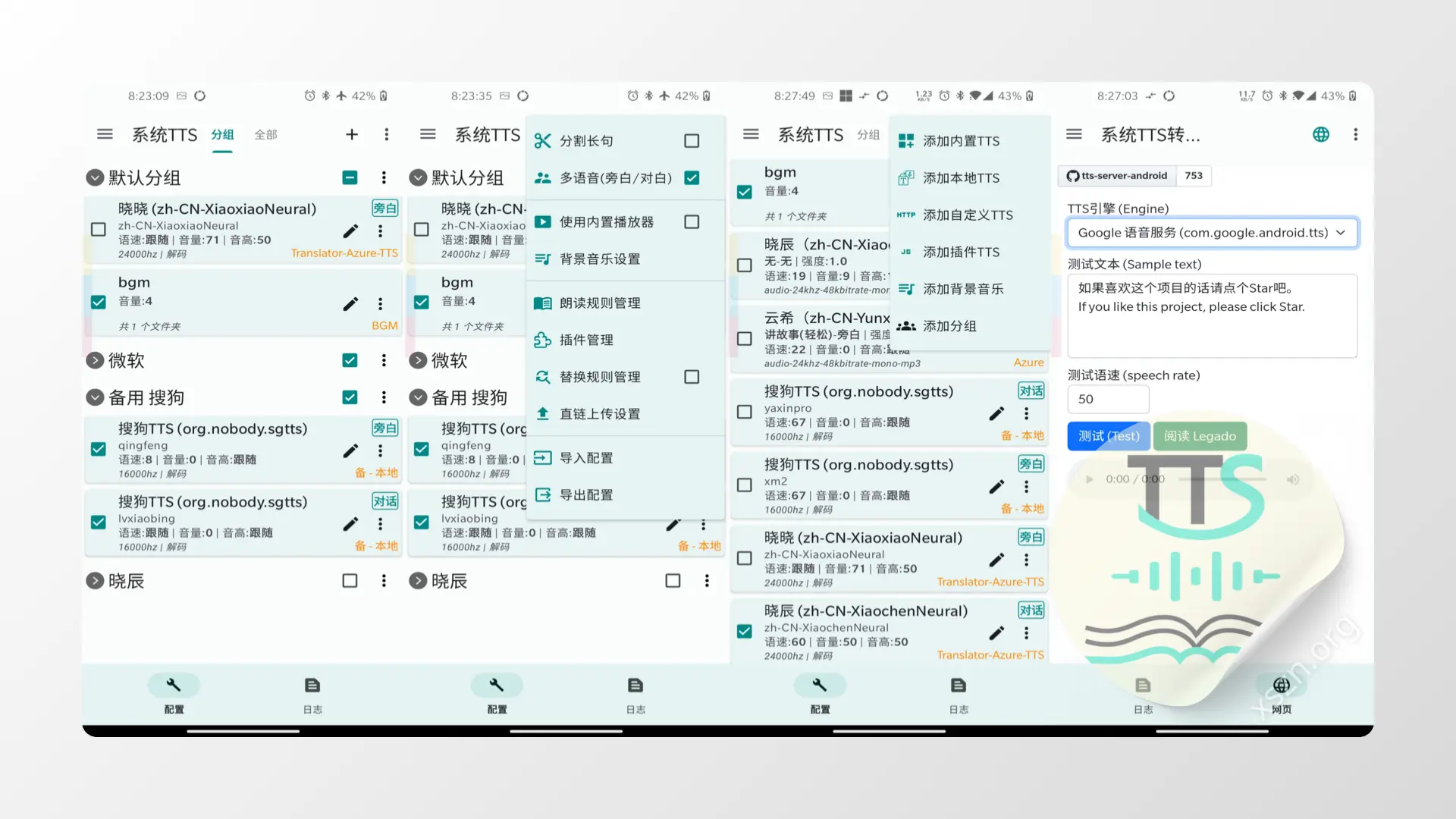Focus 测试文本 sample text box
Viewport: 1456px width, 819px height.
(x=1212, y=315)
